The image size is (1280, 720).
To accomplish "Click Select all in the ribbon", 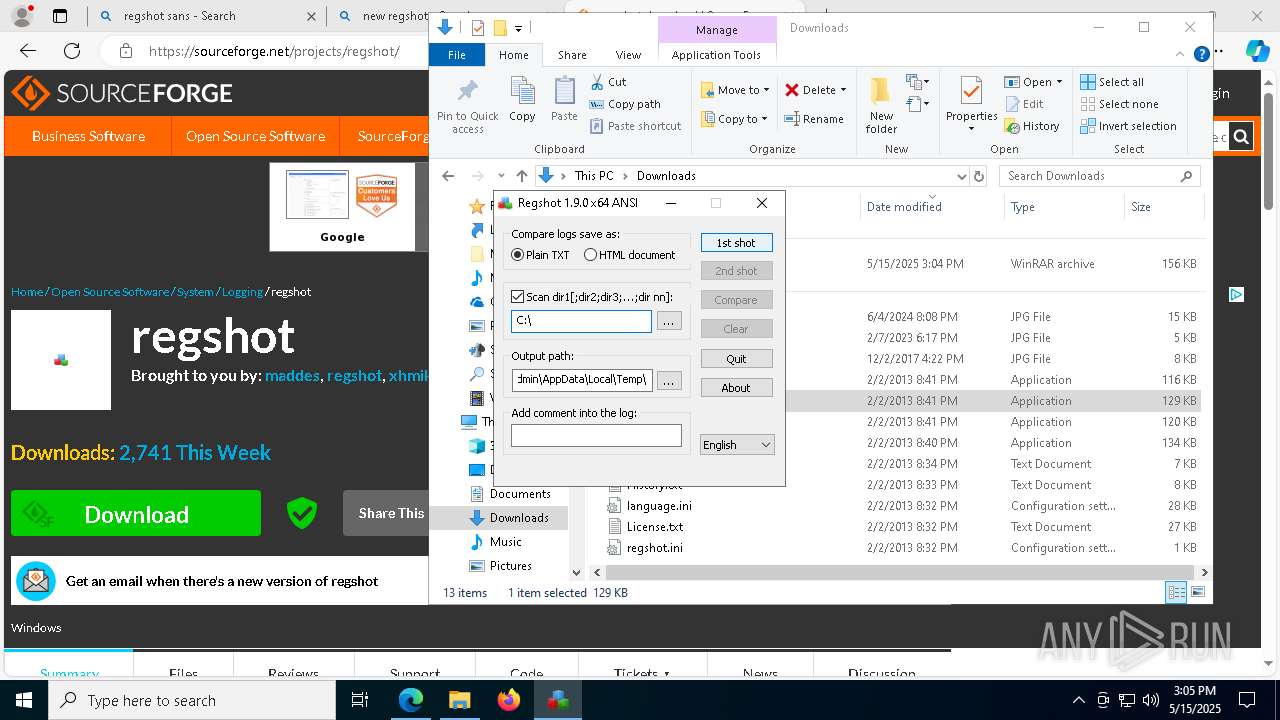I will [x=1112, y=82].
